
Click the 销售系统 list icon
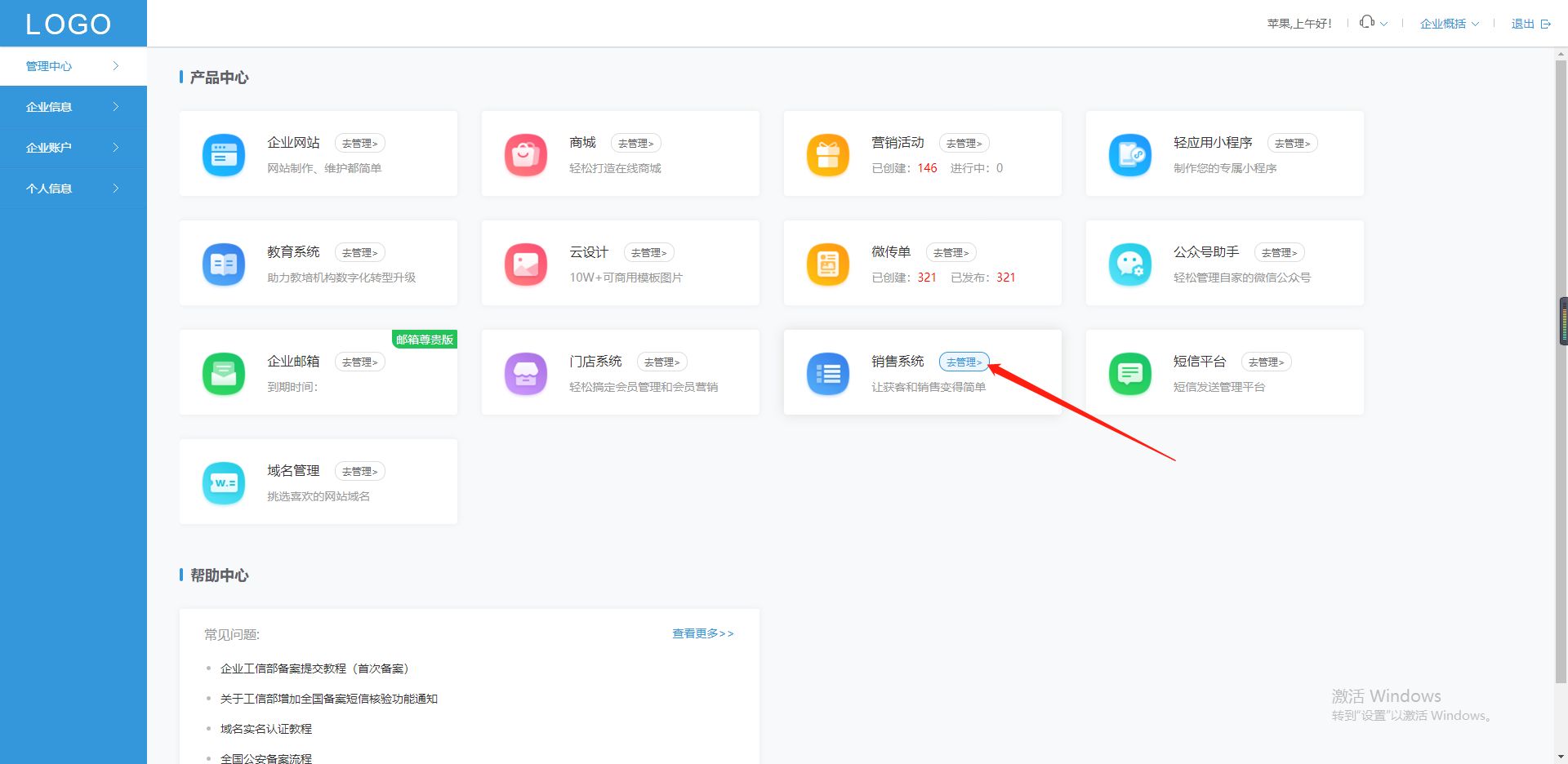[x=828, y=373]
